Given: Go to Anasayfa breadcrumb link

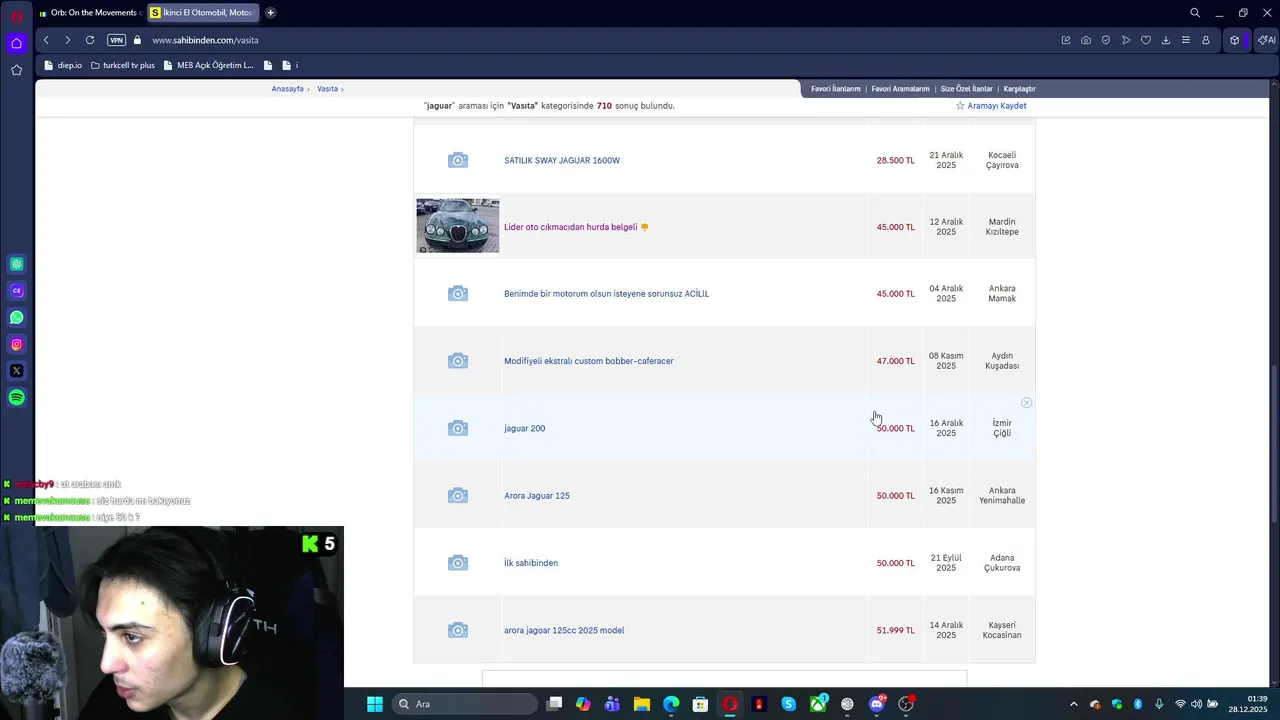Looking at the screenshot, I should point(287,89).
